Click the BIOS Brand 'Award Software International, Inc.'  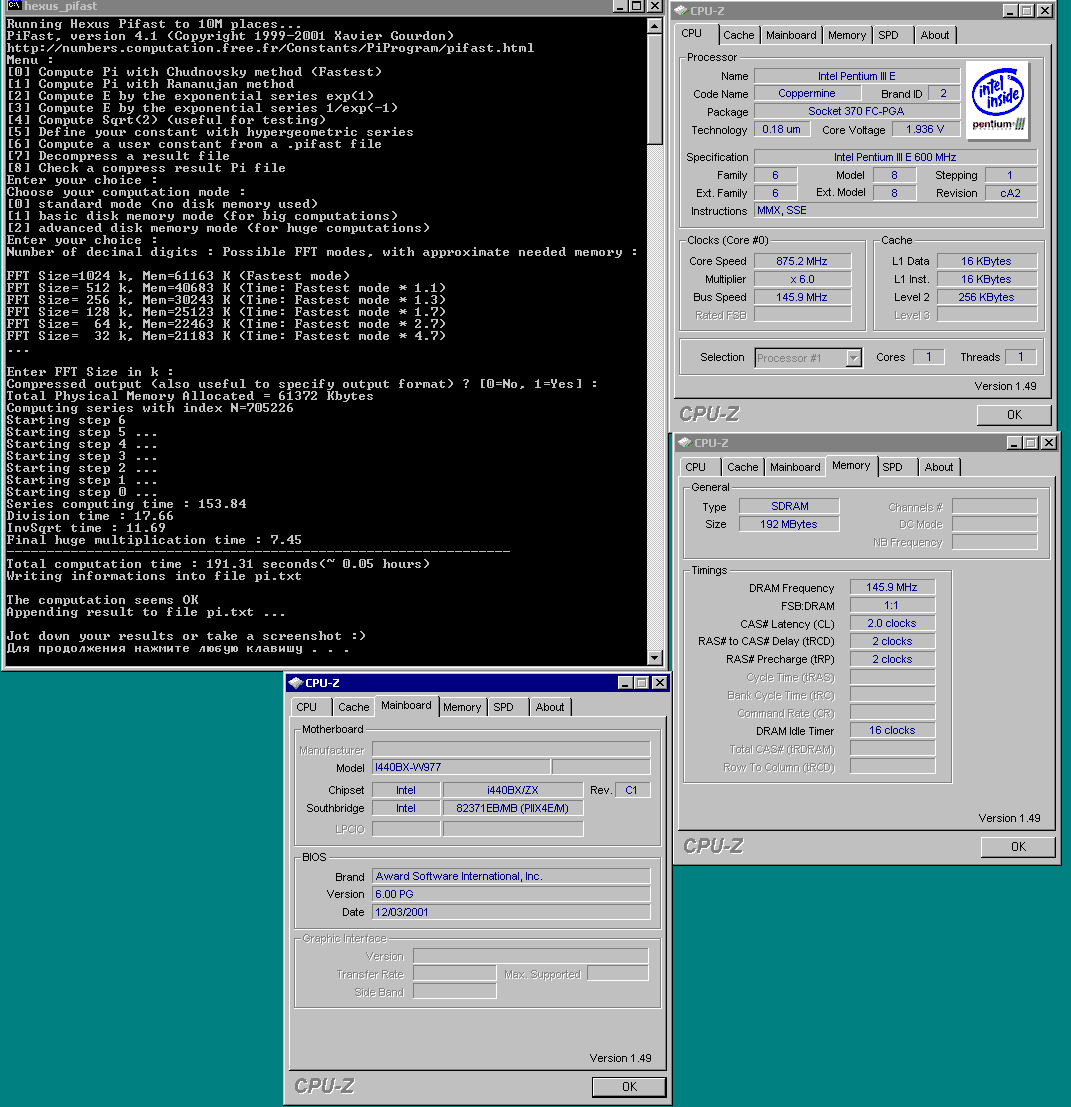[511, 876]
